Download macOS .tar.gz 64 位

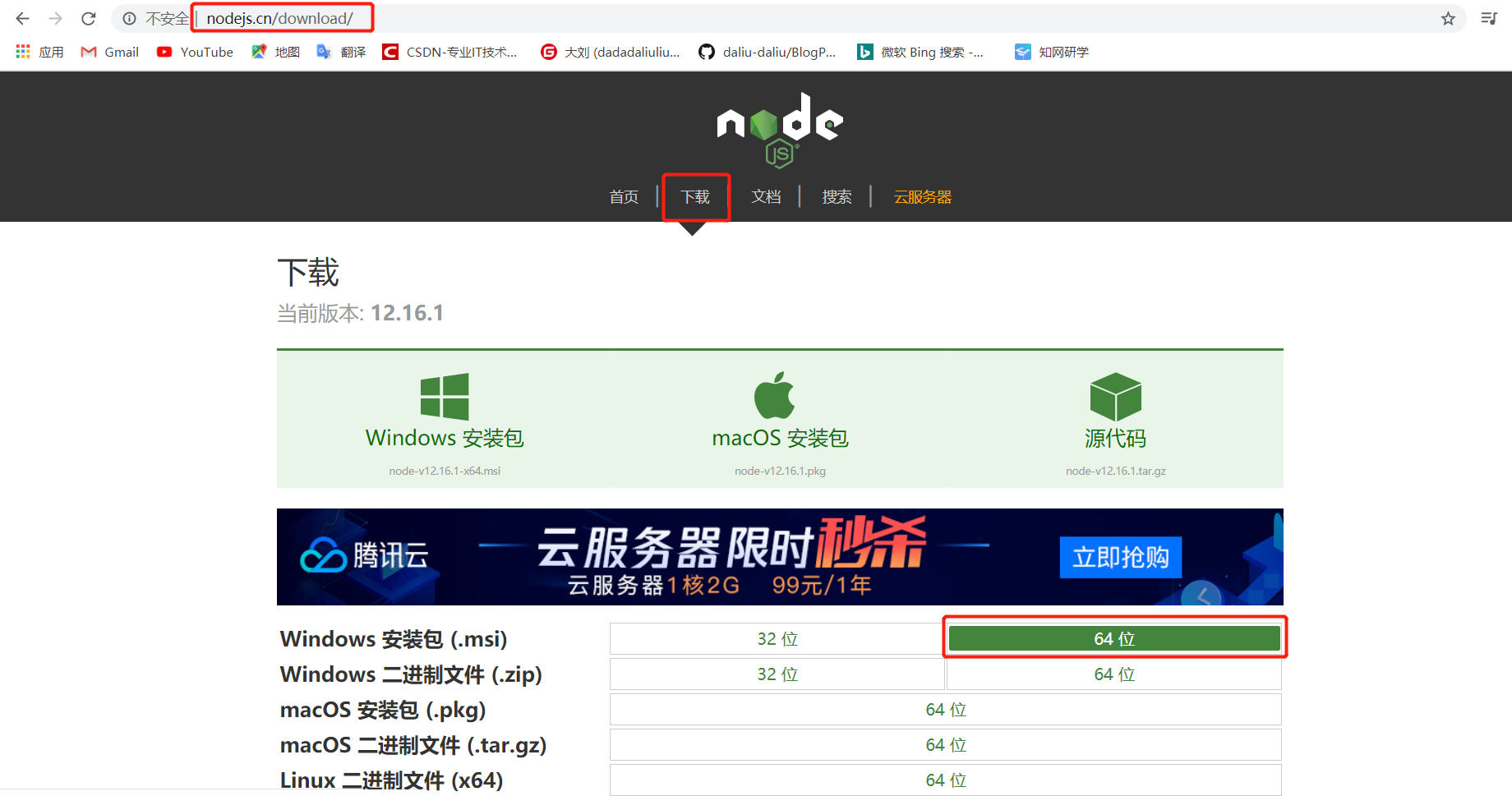946,745
